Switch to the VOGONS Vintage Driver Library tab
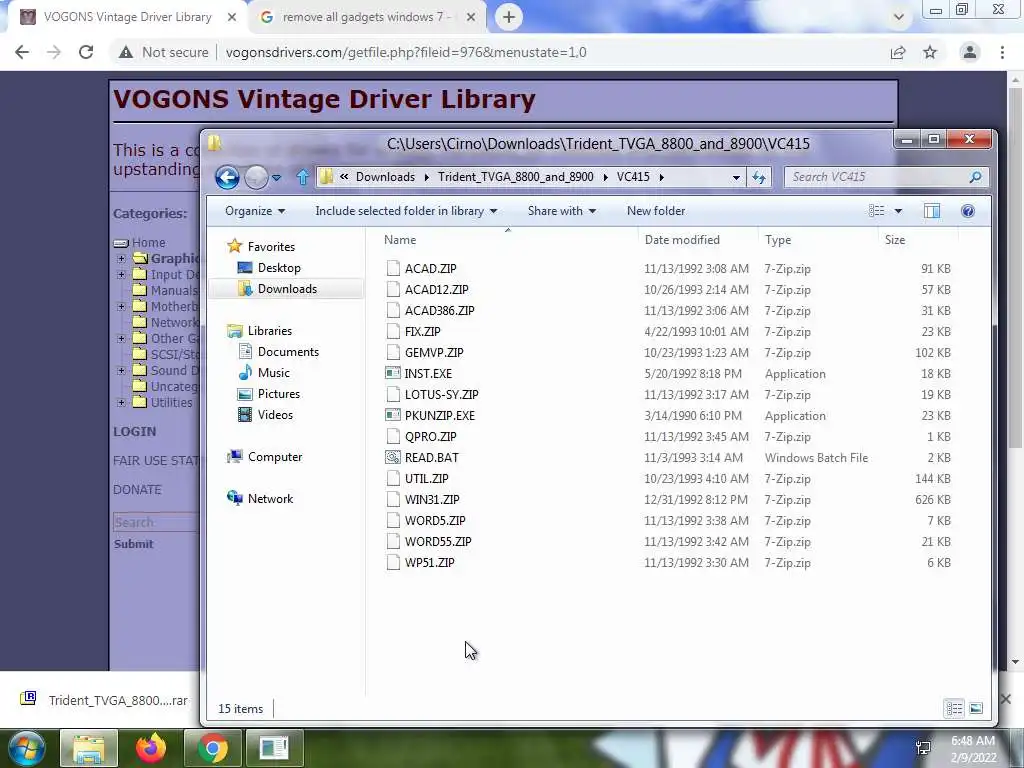Screen dimensions: 1024x768 (x=128, y=17)
